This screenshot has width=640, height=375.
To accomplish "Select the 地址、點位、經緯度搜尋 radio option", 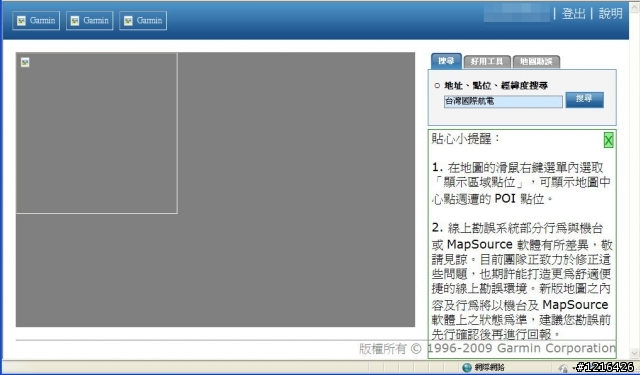I will [437, 86].
